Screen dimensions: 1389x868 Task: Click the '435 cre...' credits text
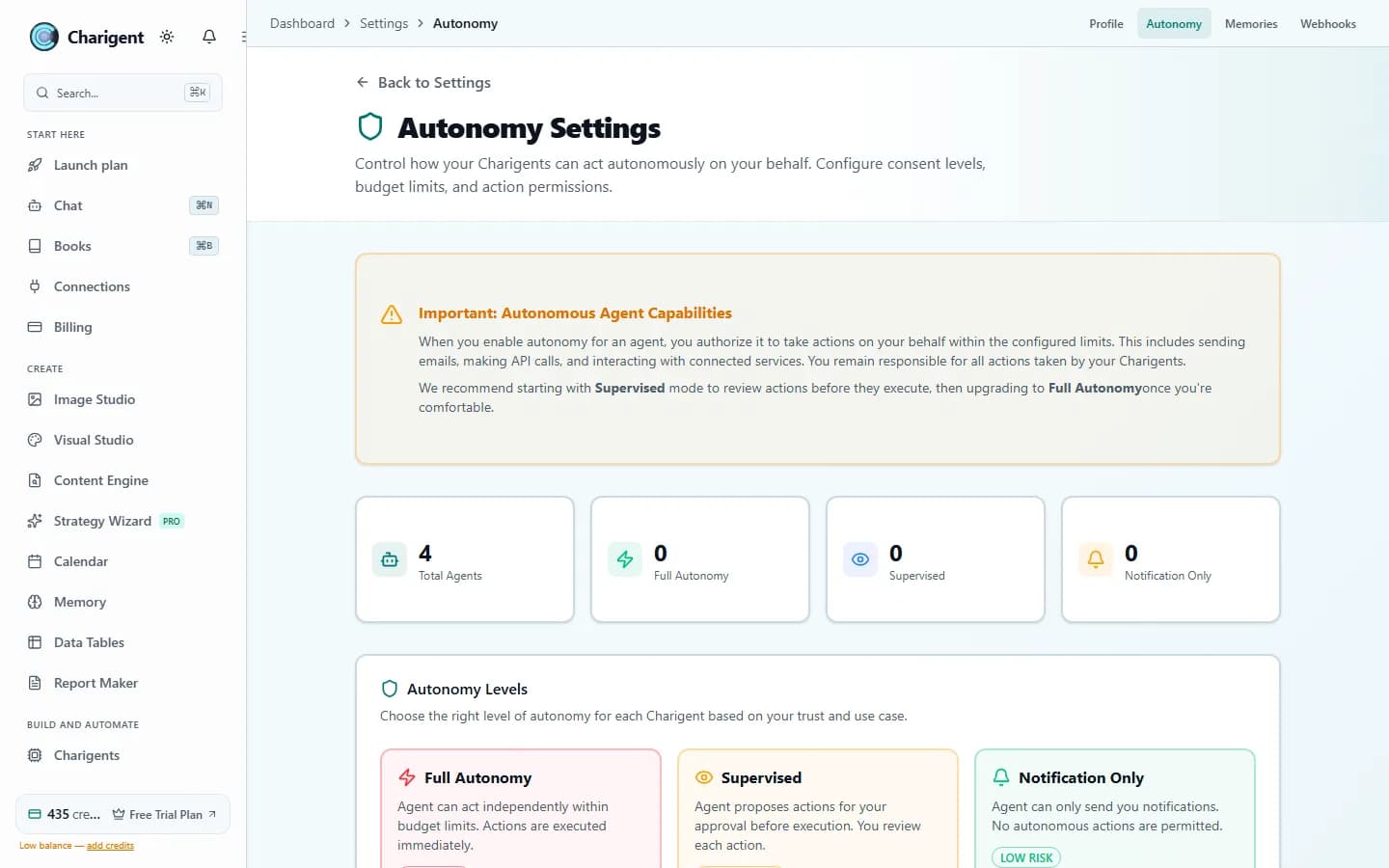tap(73, 814)
